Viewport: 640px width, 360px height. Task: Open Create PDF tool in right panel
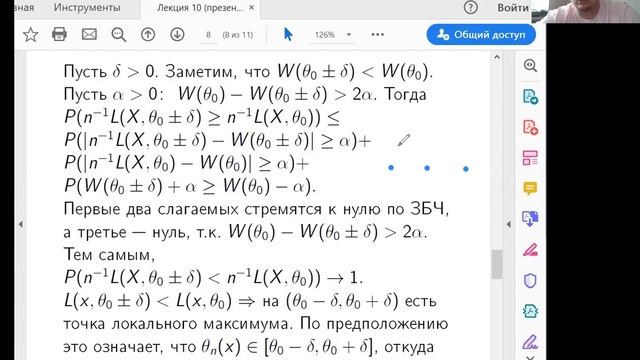click(x=530, y=127)
